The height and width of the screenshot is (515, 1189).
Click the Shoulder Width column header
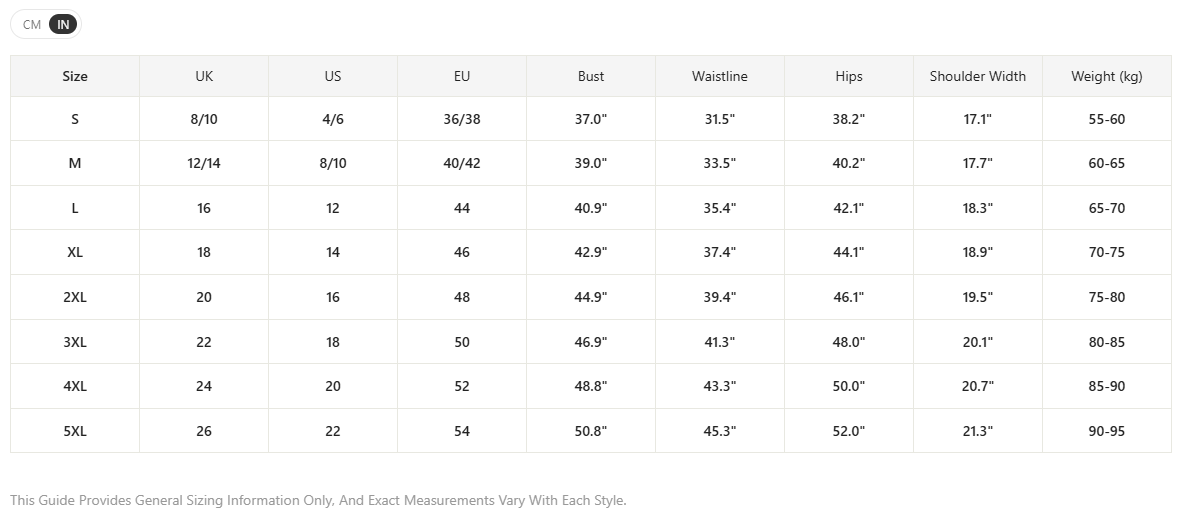pos(977,76)
